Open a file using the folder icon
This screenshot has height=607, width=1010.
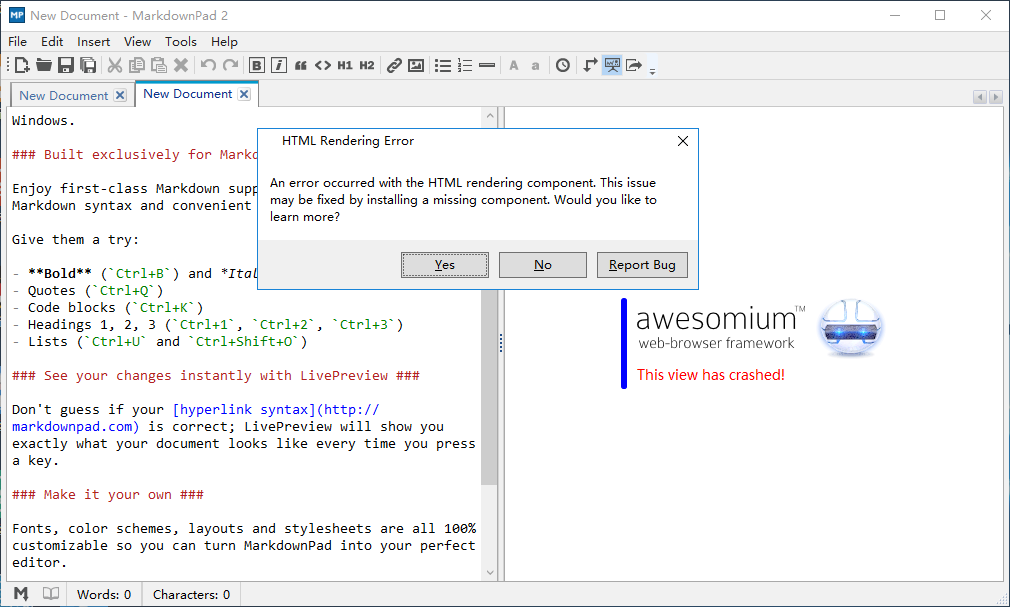[x=44, y=65]
